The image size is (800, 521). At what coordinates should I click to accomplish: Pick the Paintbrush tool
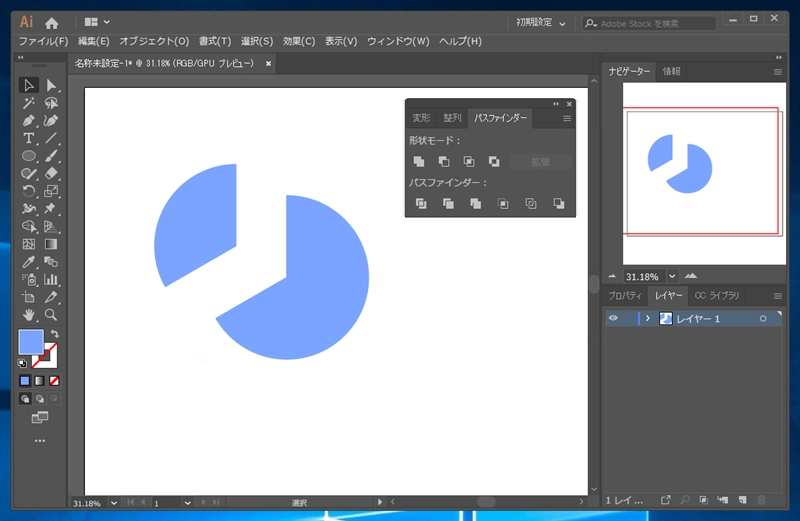pyautogui.click(x=51, y=156)
